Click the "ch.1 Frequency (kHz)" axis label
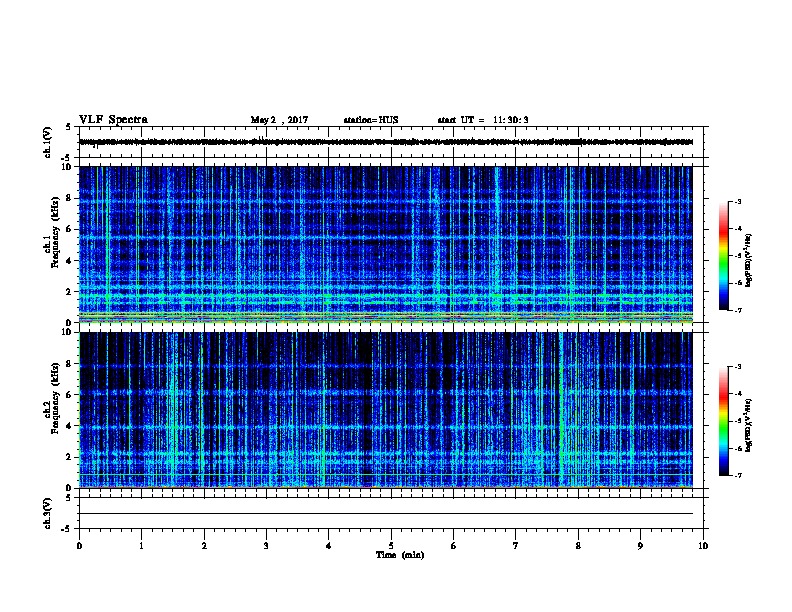The height and width of the screenshot is (612, 792). coord(51,233)
